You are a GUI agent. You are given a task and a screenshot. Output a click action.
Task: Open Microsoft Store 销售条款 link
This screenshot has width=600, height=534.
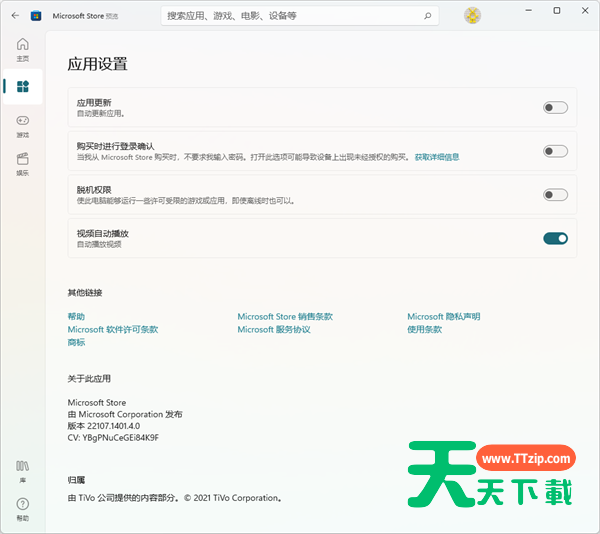tap(285, 316)
